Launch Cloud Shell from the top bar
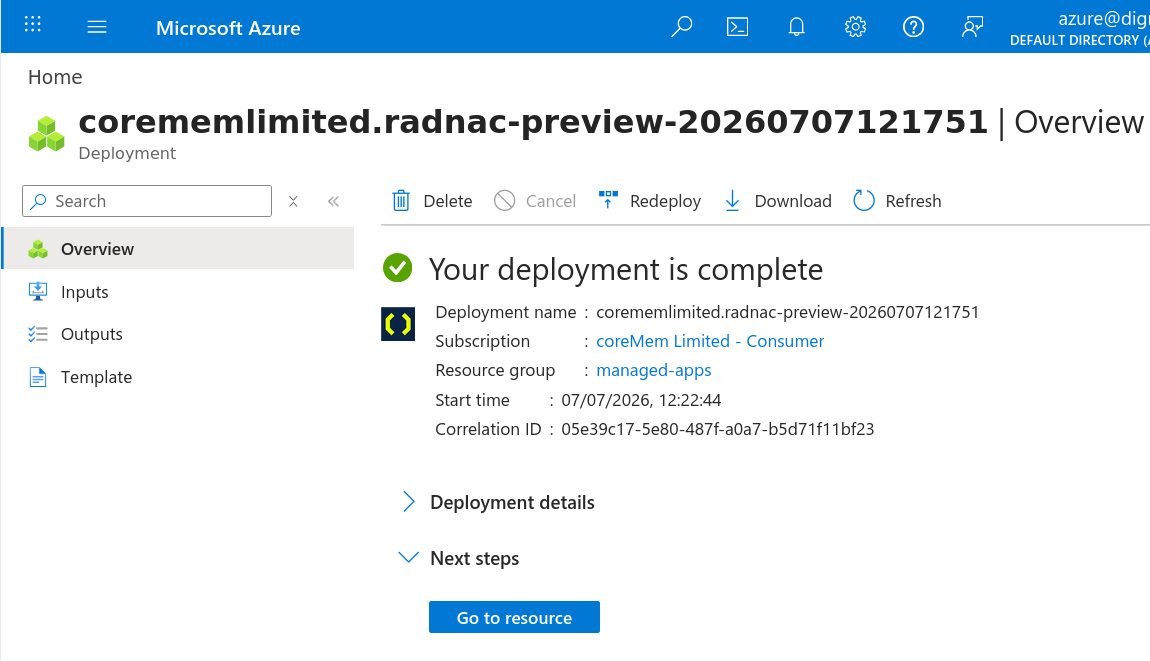The height and width of the screenshot is (661, 1150). (737, 27)
